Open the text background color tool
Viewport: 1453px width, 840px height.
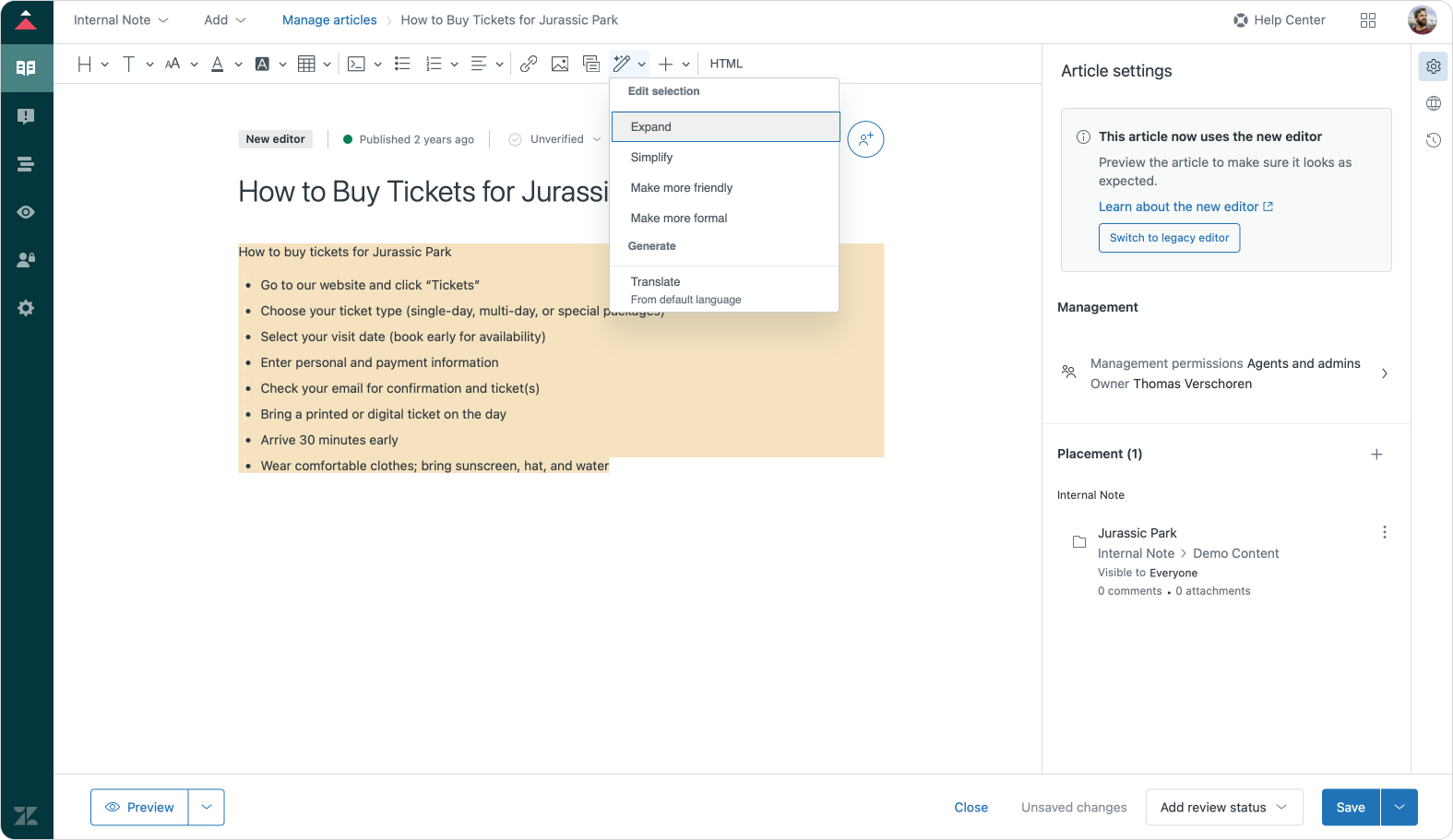pyautogui.click(x=262, y=64)
